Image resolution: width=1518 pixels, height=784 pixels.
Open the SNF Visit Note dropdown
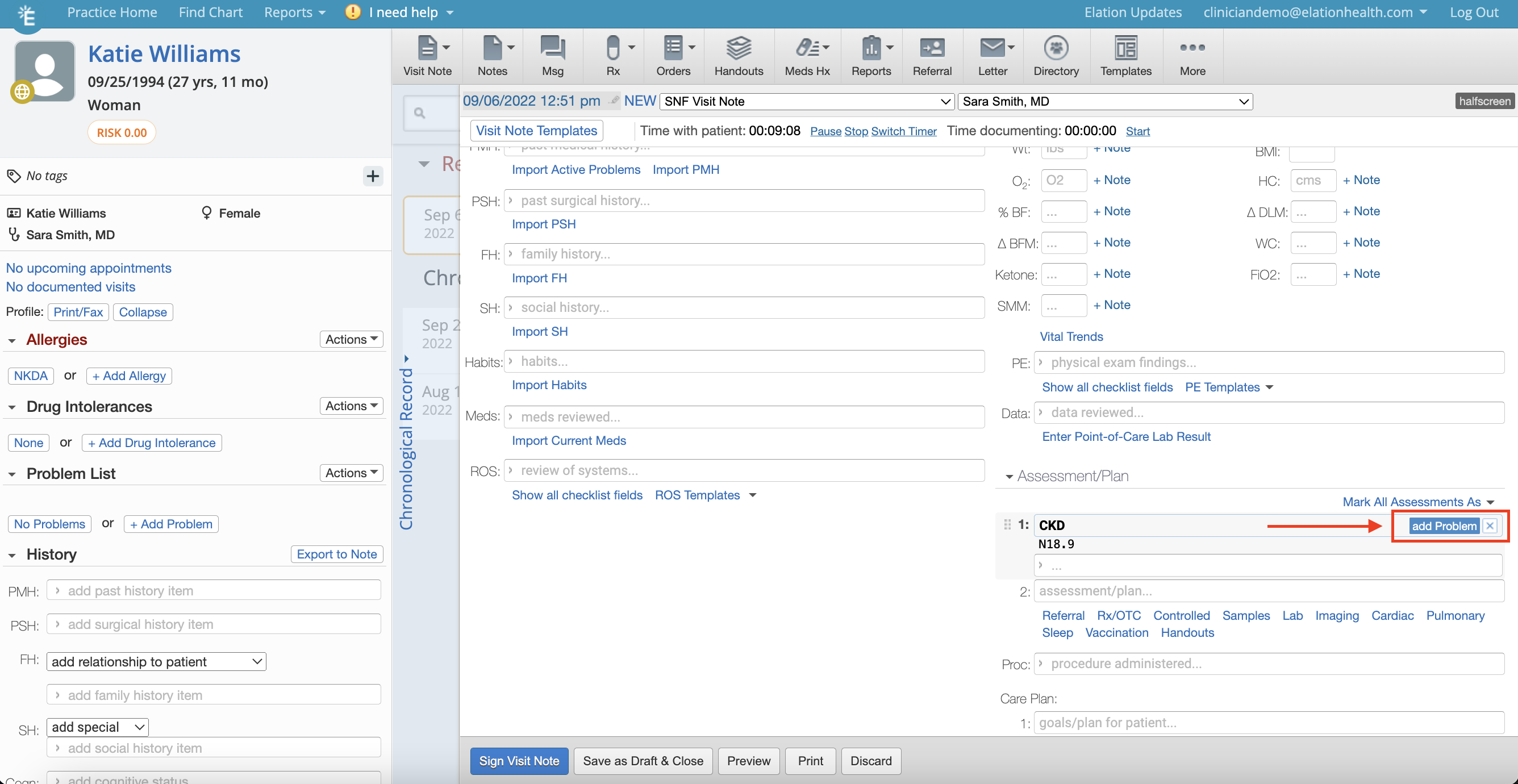807,101
